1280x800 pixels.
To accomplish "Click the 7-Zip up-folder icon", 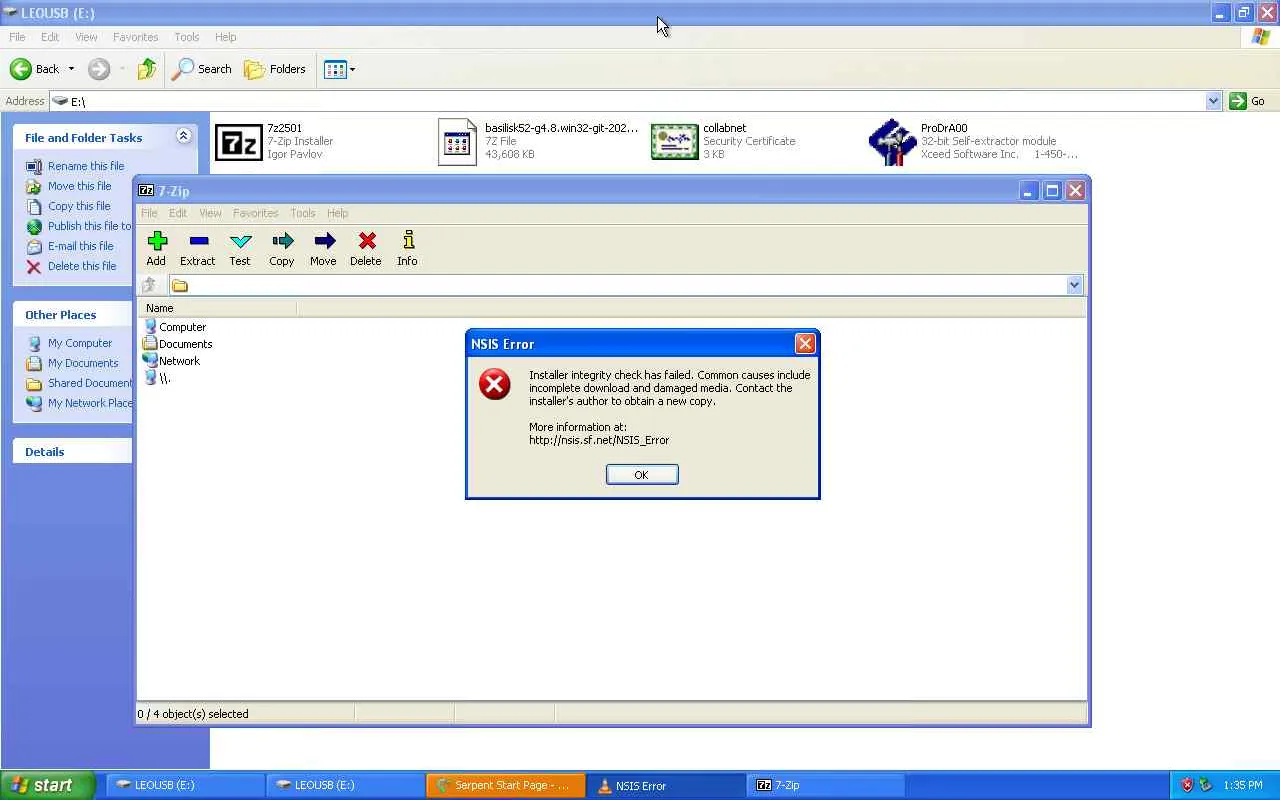I will pyautogui.click(x=150, y=285).
